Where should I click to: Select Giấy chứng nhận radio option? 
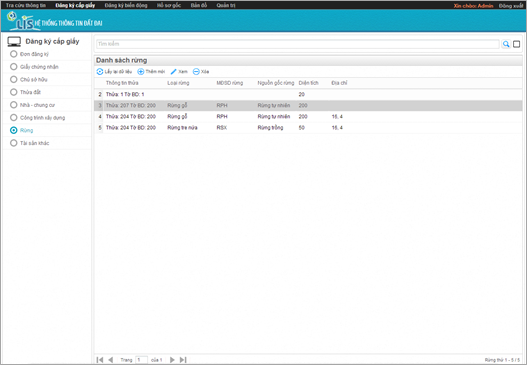(x=13, y=67)
